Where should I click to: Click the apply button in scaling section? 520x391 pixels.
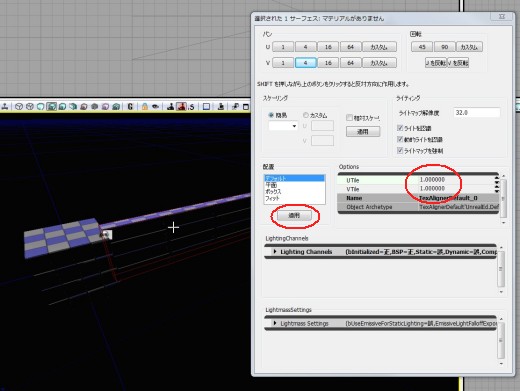pyautogui.click(x=363, y=132)
